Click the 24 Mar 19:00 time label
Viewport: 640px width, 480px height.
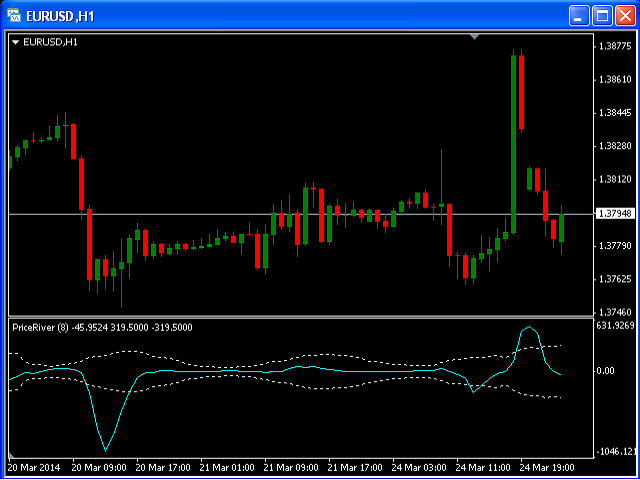[548, 467]
